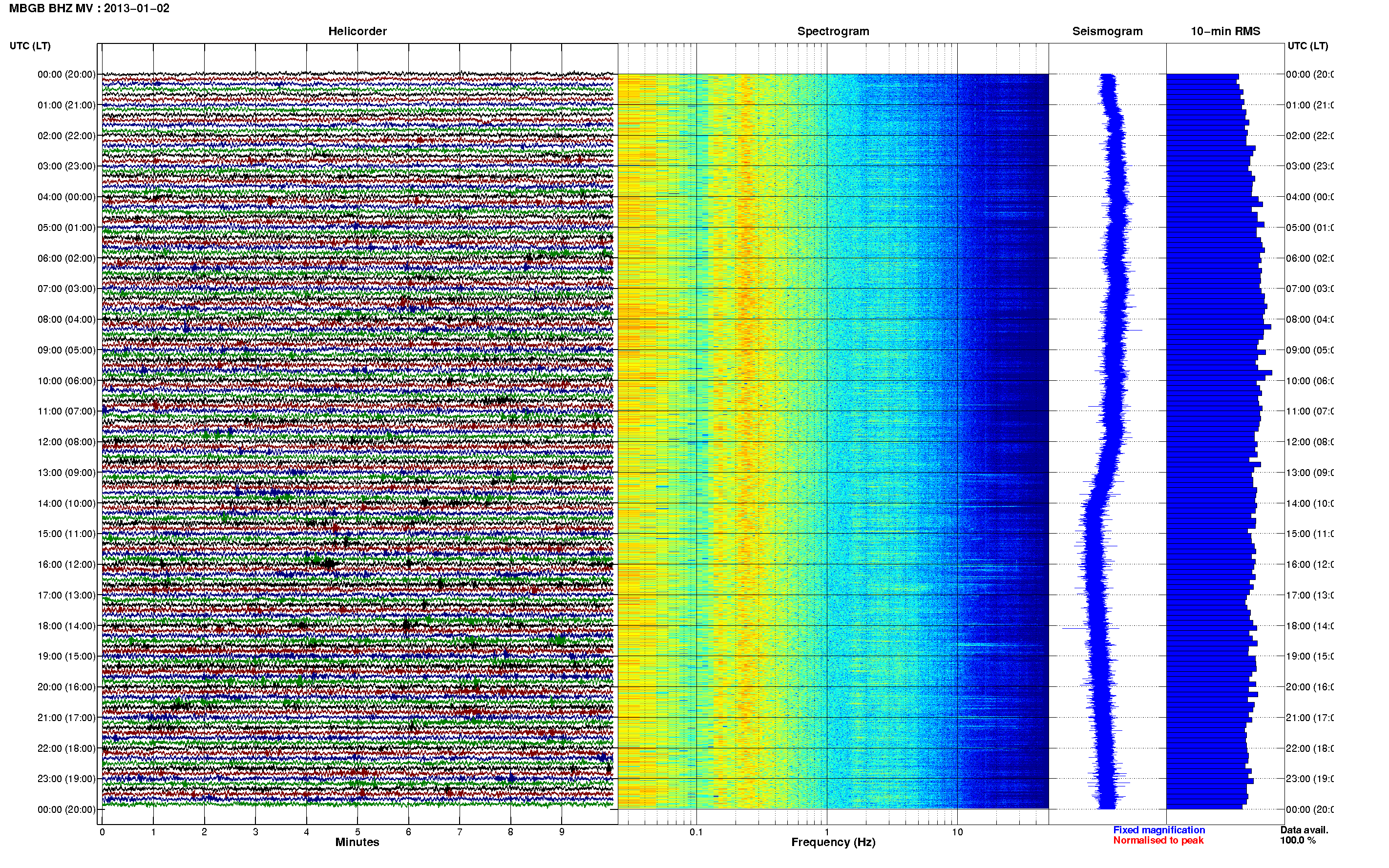Click the 'Seismogram' panel heading
The image size is (1389, 868).
(1107, 32)
